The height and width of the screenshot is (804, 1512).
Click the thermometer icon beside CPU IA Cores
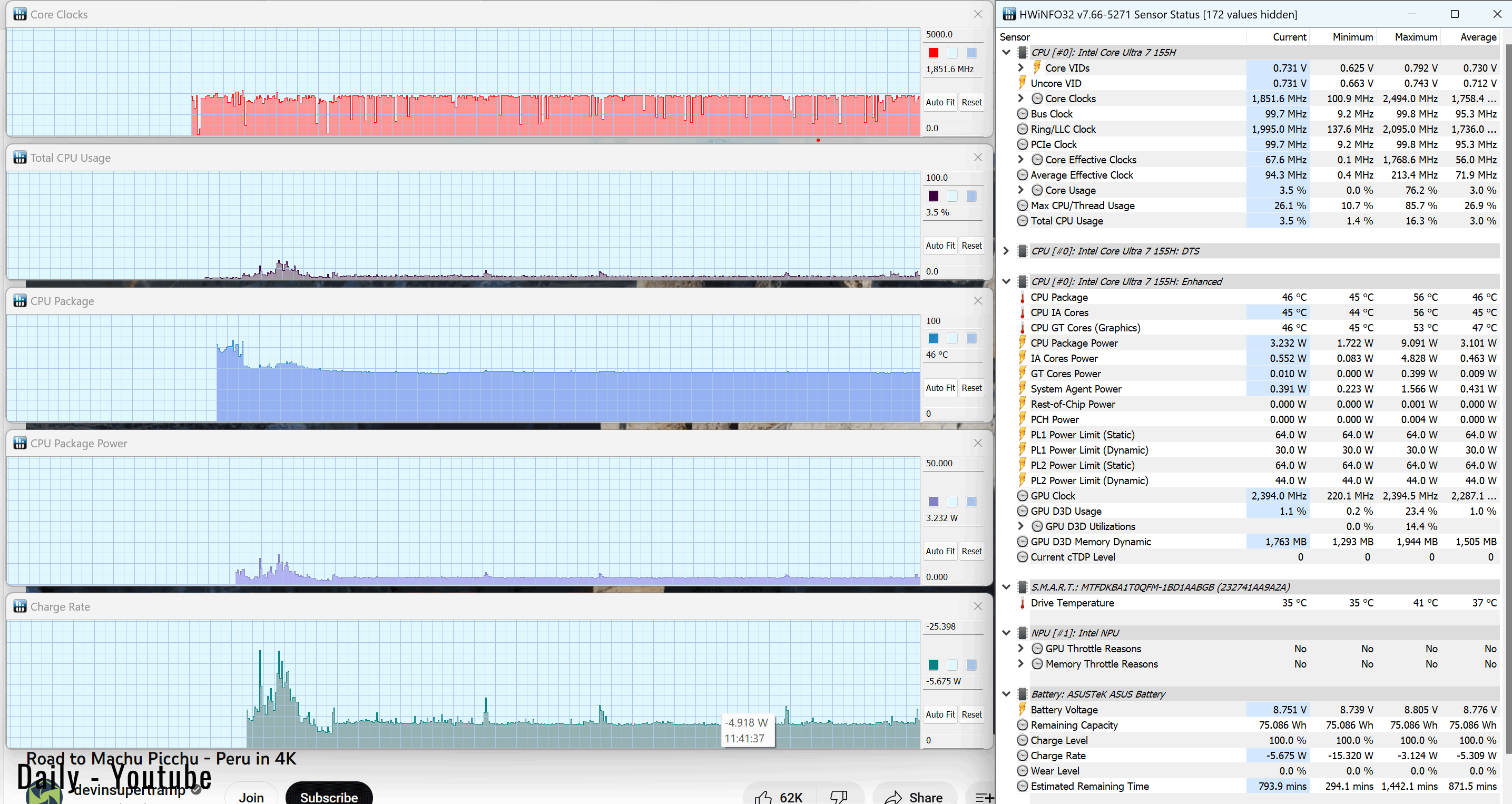point(1023,313)
